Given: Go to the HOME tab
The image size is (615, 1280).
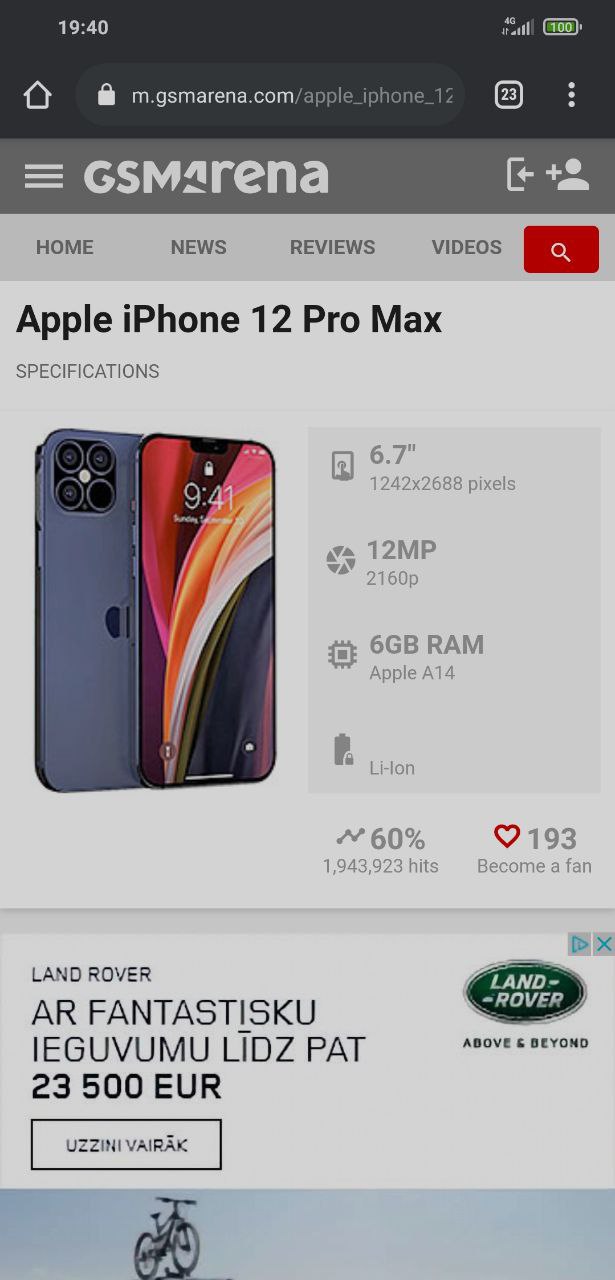Looking at the screenshot, I should [x=65, y=247].
